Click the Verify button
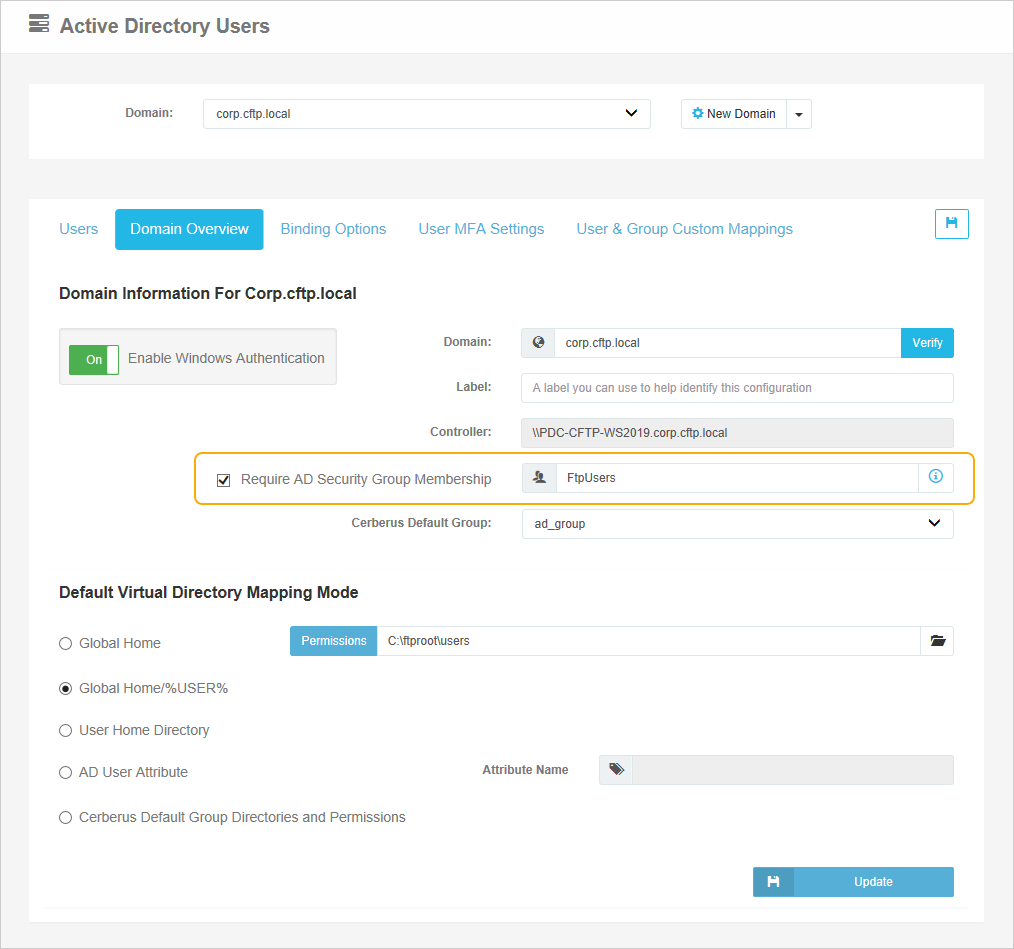Screen dimensions: 1014x949 (927, 343)
